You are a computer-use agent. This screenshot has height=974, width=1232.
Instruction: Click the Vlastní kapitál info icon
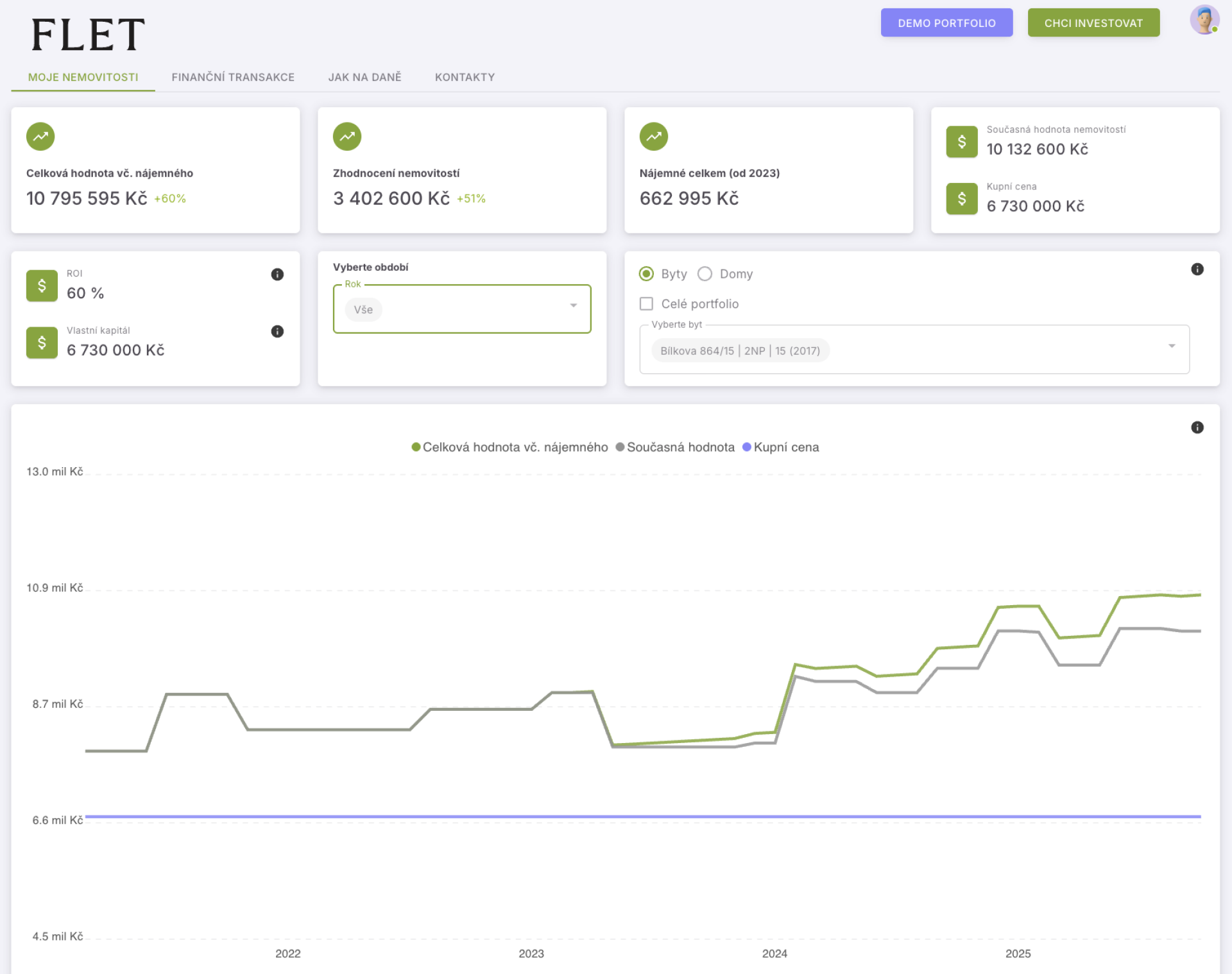click(277, 332)
